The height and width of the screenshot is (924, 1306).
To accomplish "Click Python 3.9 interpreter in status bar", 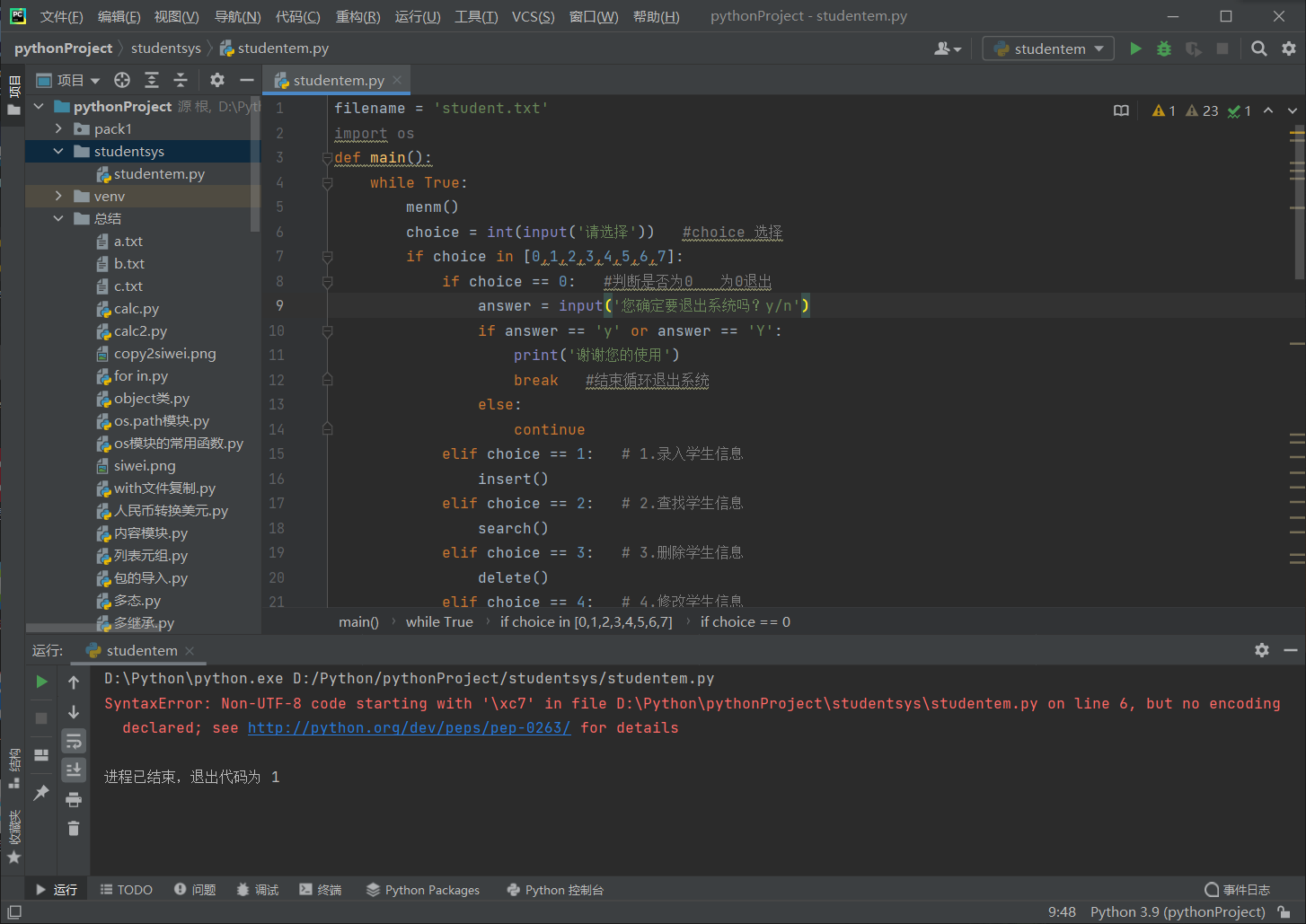I will [x=1178, y=912].
